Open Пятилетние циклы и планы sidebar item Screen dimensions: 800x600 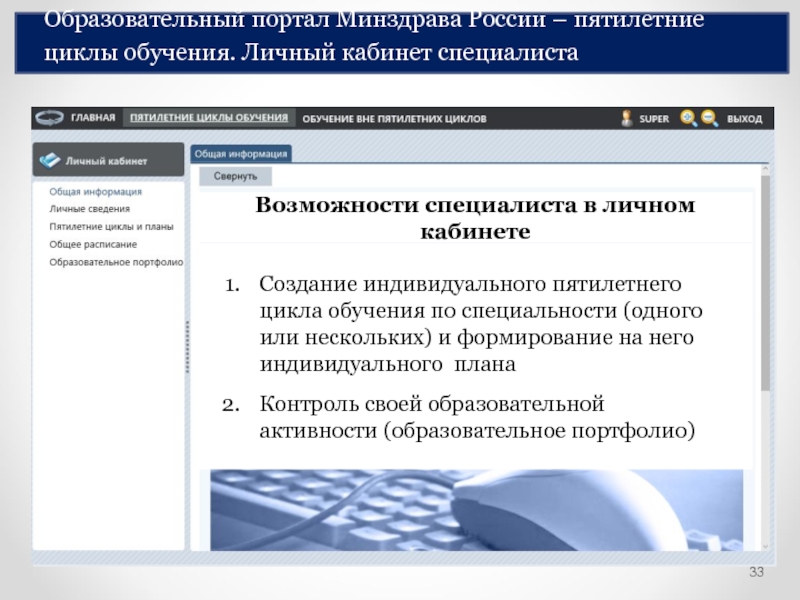pos(110,227)
